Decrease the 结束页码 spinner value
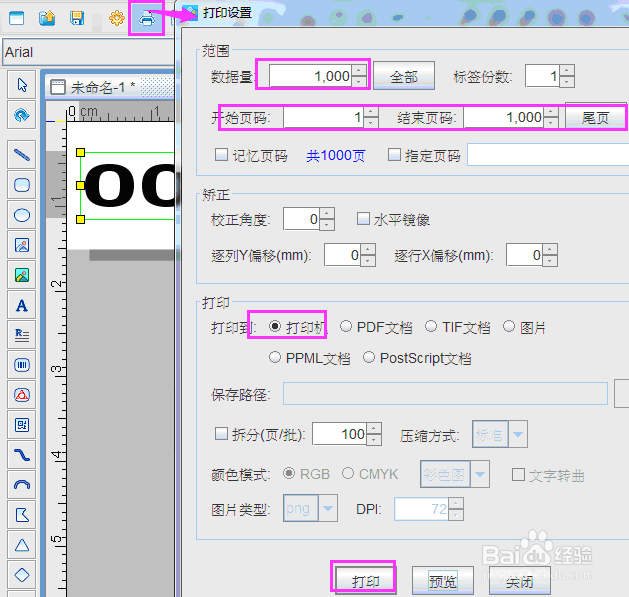Viewport: 629px width, 597px height. click(551, 123)
